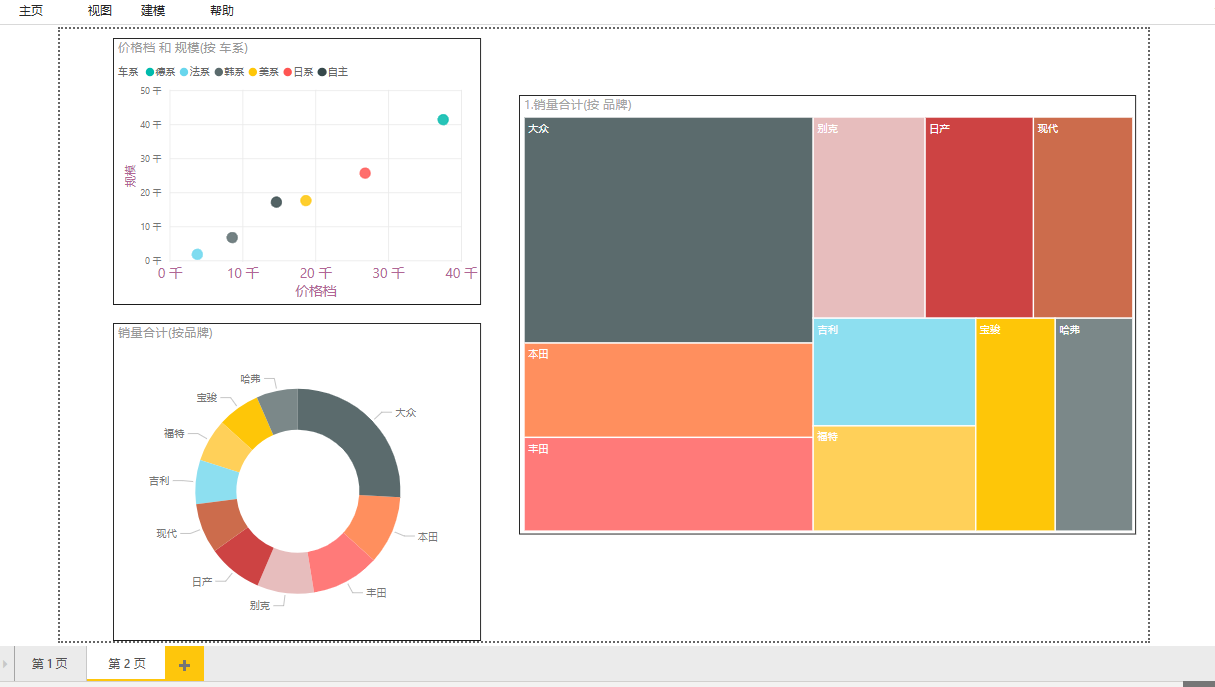Click the teal scatter data point
The width and height of the screenshot is (1215, 687).
[x=443, y=120]
